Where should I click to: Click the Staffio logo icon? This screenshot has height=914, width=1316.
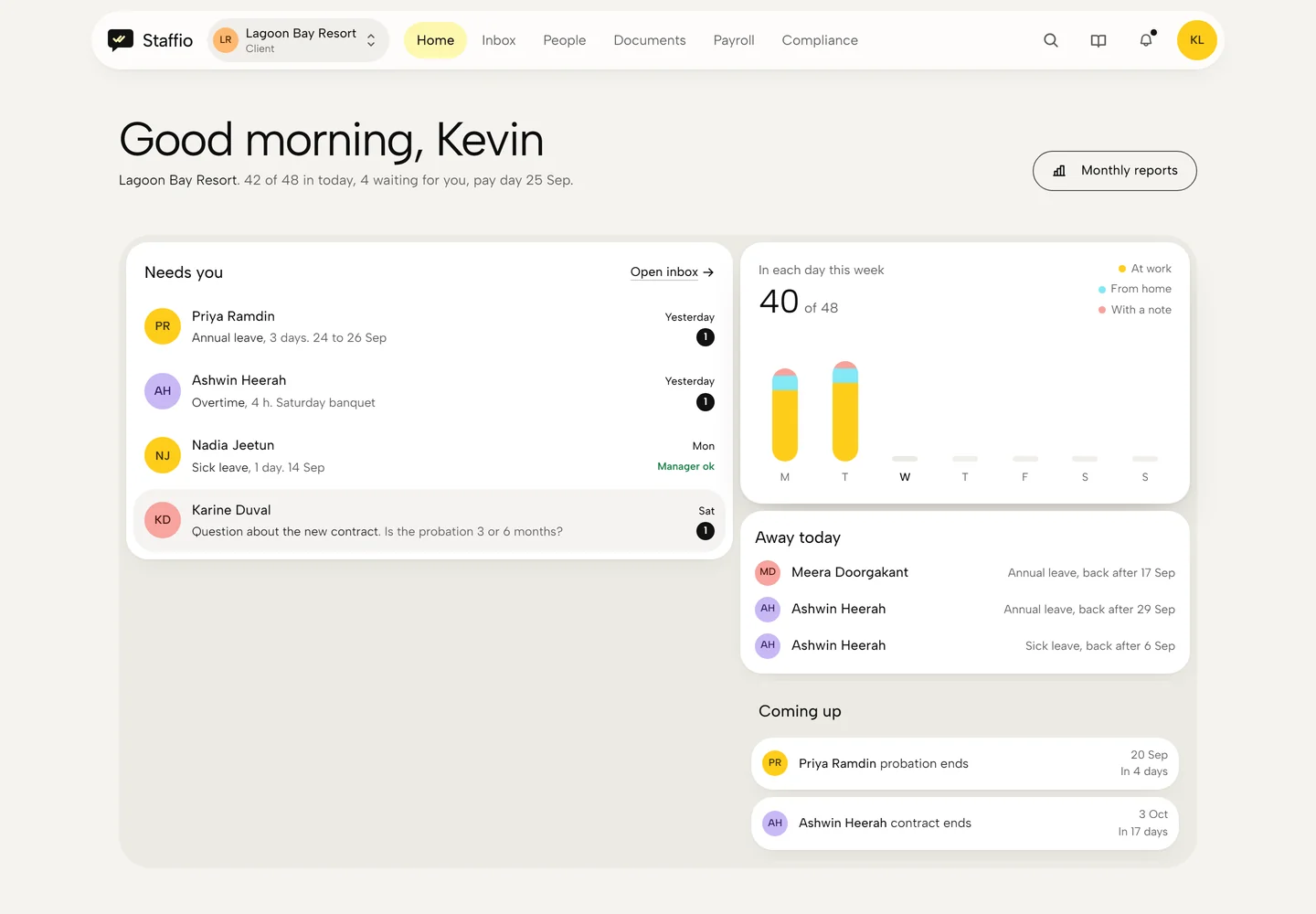121,40
